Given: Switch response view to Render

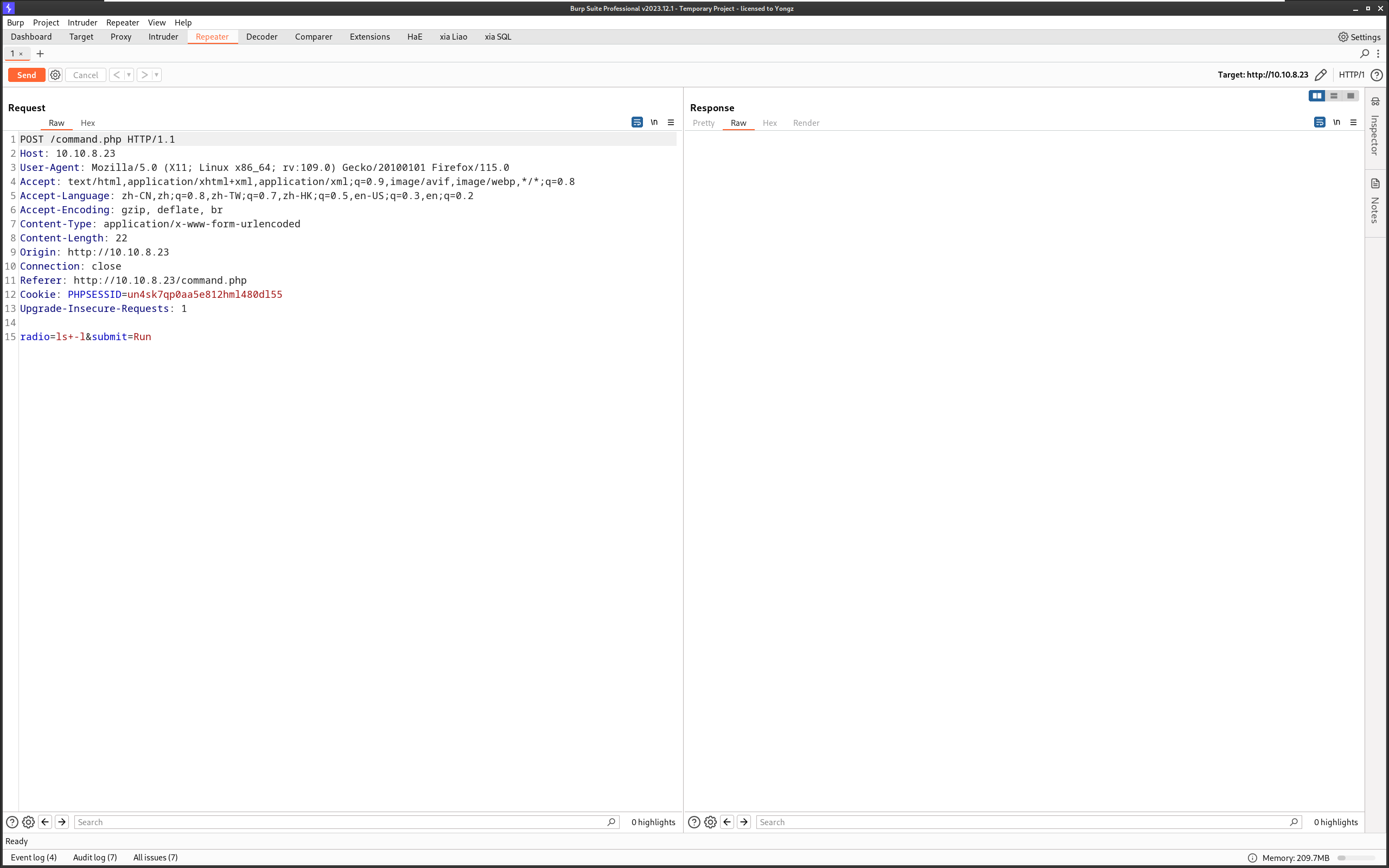Looking at the screenshot, I should click(x=806, y=123).
